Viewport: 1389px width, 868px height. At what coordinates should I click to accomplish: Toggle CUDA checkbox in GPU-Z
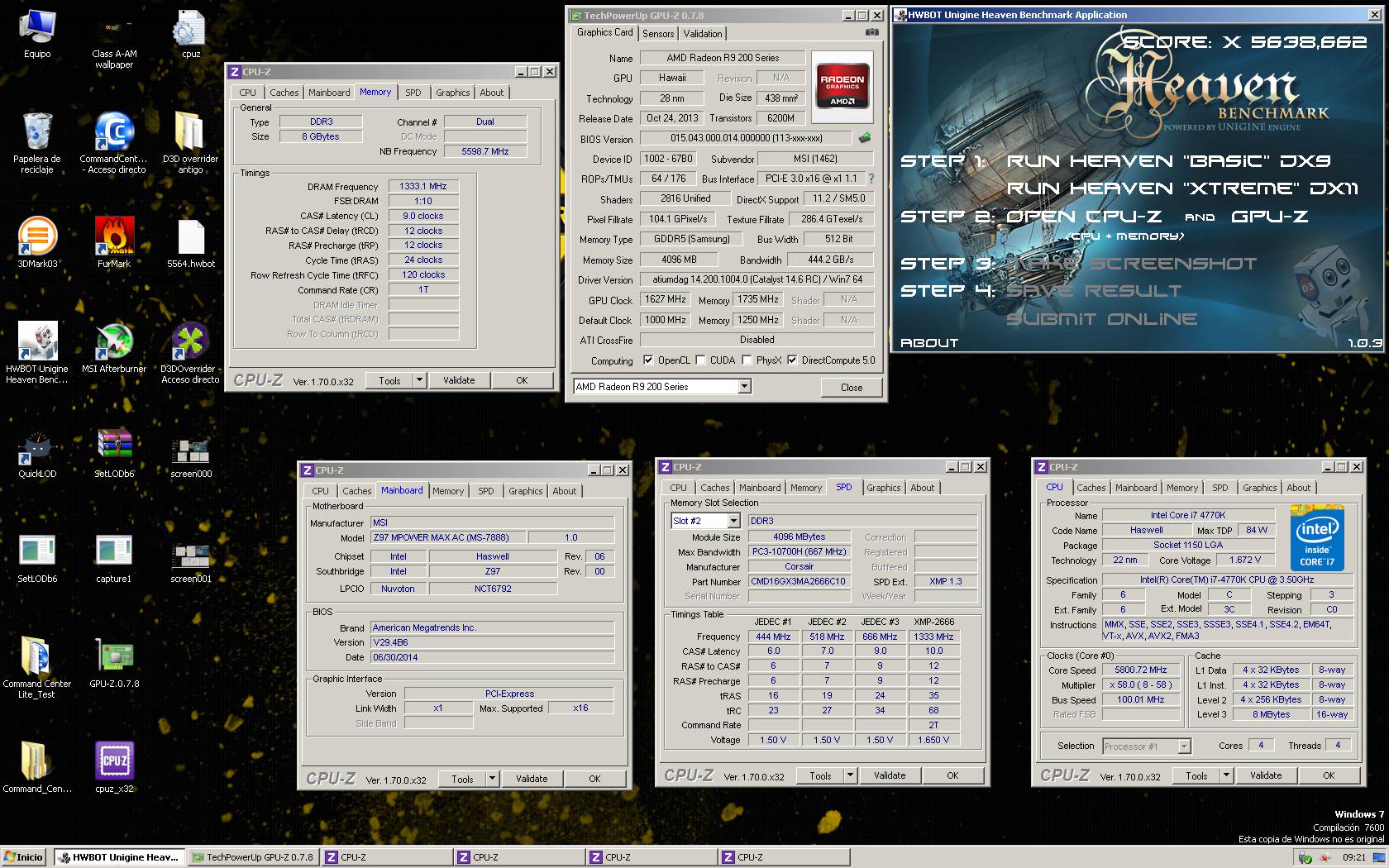tap(700, 360)
